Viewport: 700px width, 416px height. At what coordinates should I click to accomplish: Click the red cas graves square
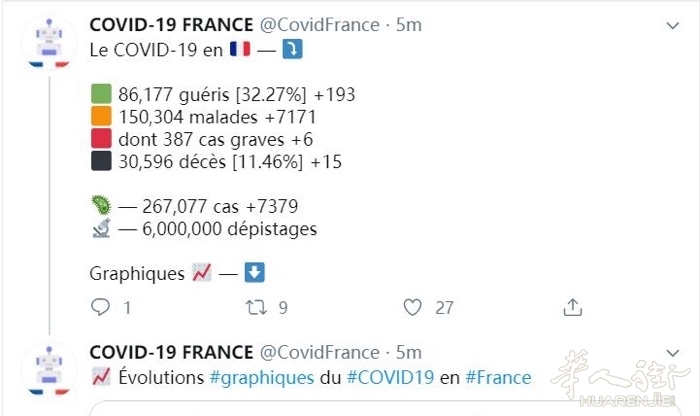pyautogui.click(x=101, y=138)
